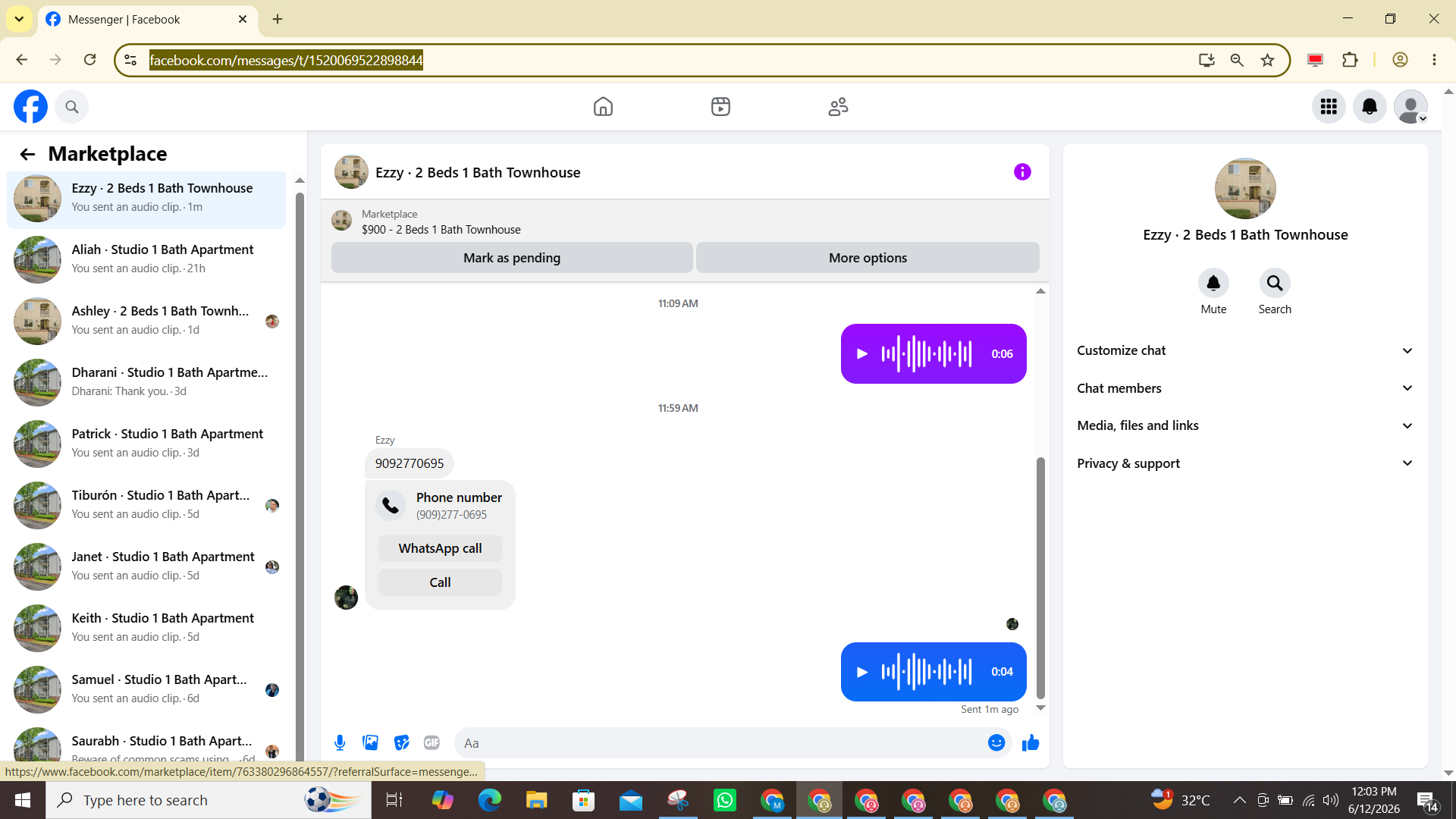1456x819 pixels.
Task: Open the notifications bell in header
Action: pyautogui.click(x=1370, y=107)
